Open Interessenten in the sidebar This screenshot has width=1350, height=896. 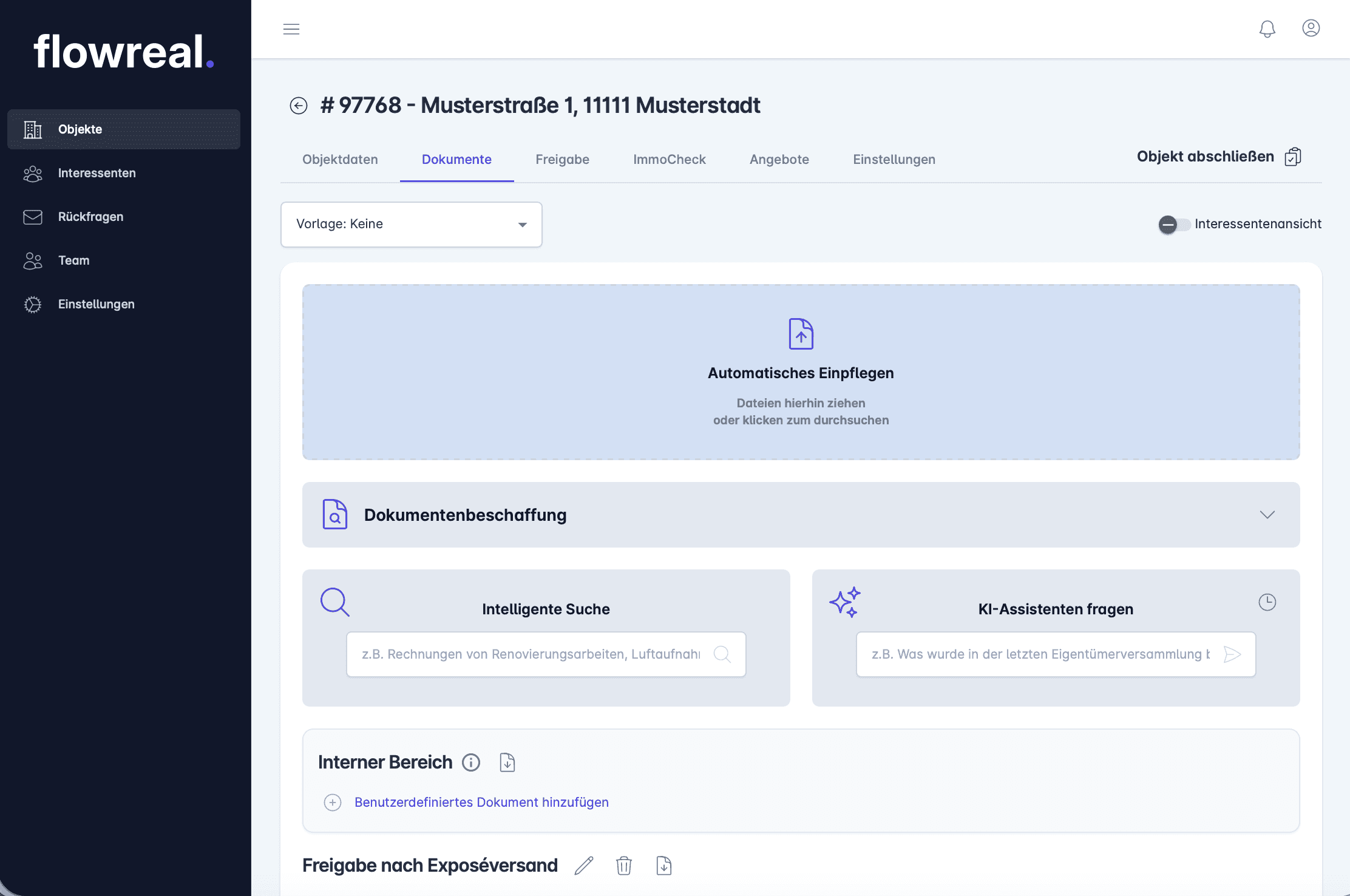point(97,173)
